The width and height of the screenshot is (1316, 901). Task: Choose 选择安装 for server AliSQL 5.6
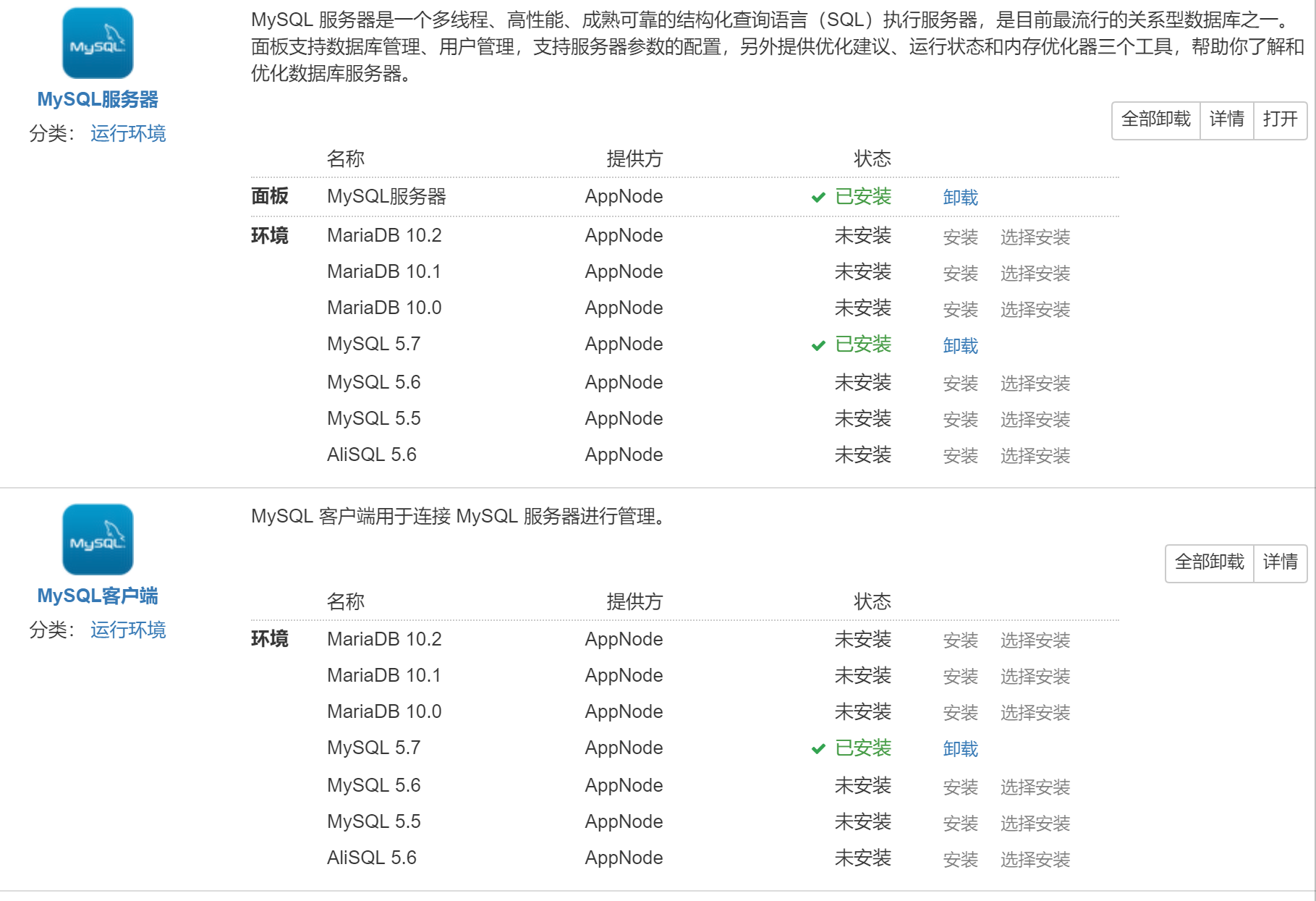(1035, 456)
